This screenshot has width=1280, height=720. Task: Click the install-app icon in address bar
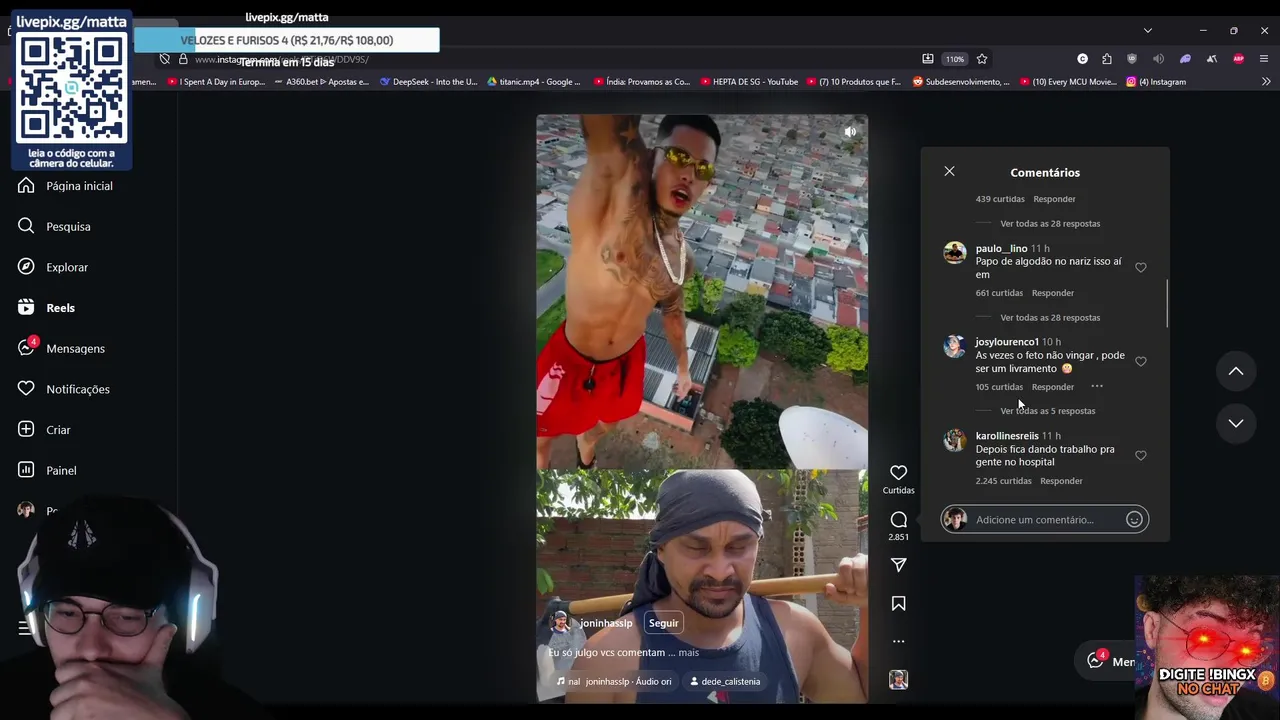tap(928, 59)
